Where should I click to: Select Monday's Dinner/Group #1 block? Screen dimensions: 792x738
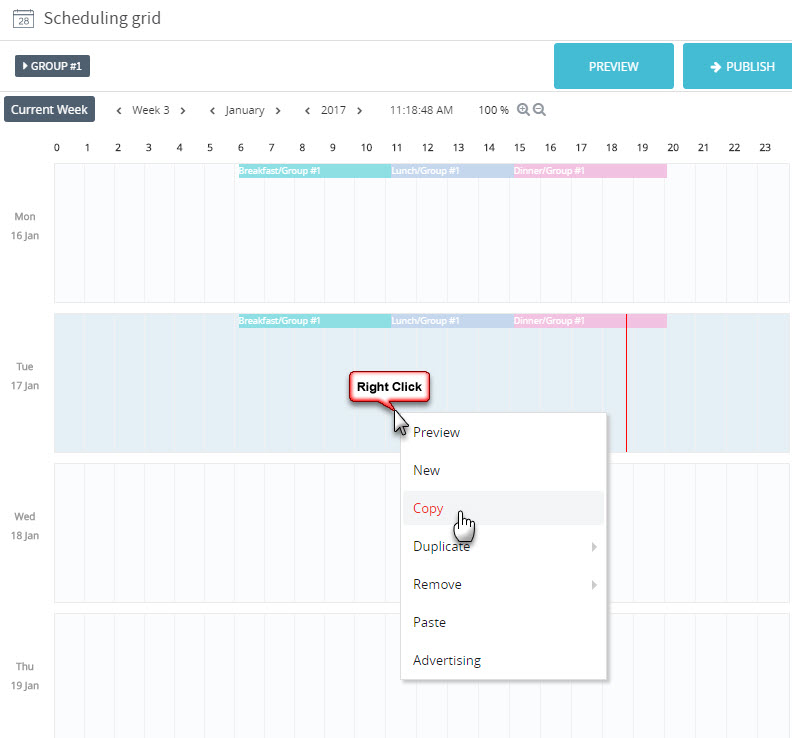click(x=590, y=171)
